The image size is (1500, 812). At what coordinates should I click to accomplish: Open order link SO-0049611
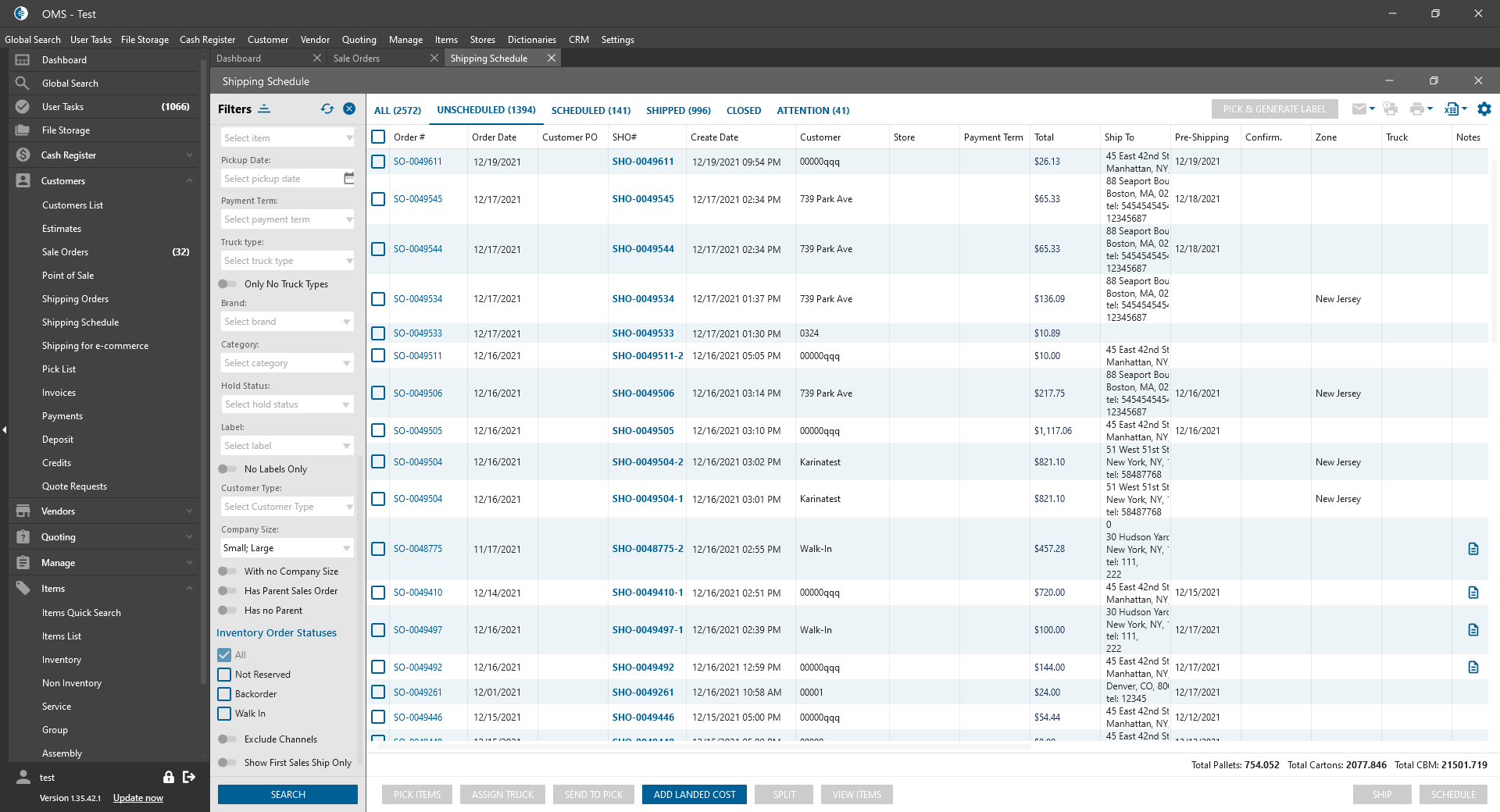(417, 162)
